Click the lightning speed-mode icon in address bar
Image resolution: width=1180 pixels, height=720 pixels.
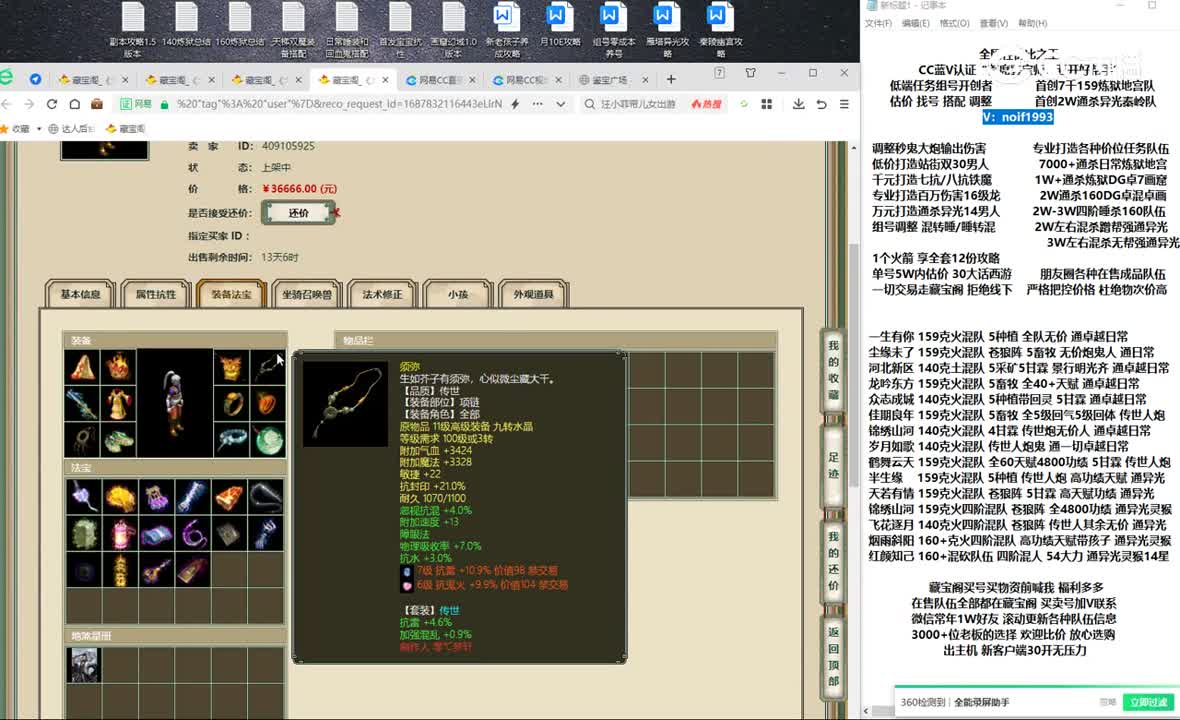(515, 104)
